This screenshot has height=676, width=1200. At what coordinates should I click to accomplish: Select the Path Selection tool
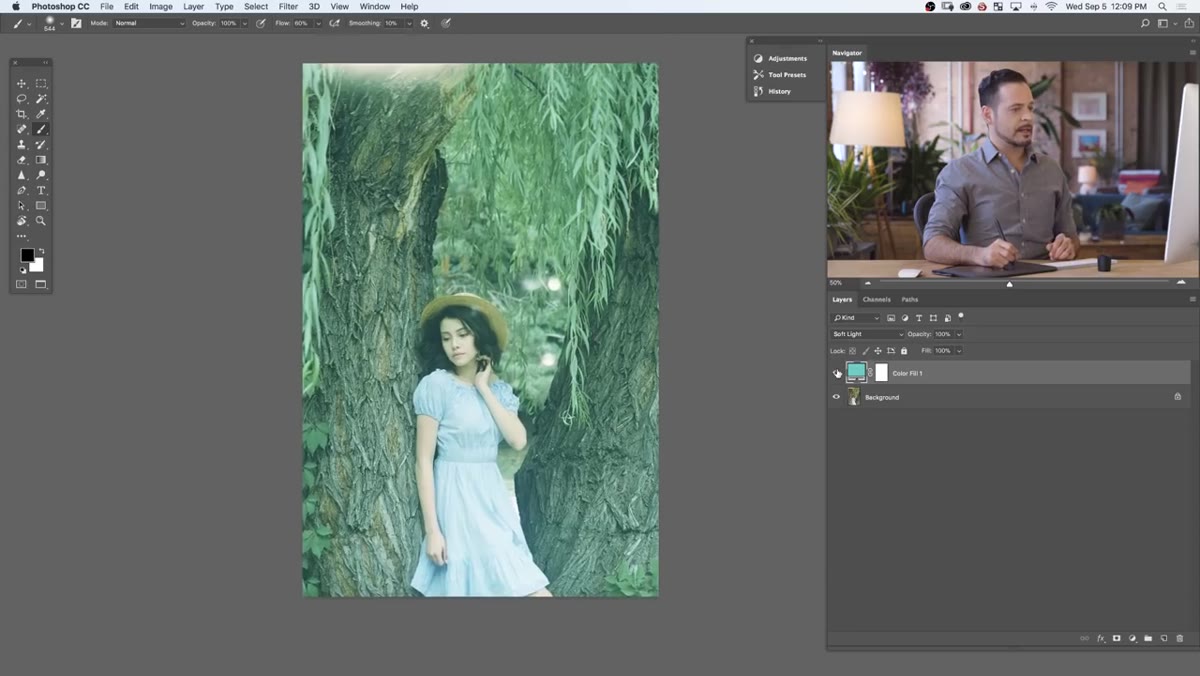[21, 205]
